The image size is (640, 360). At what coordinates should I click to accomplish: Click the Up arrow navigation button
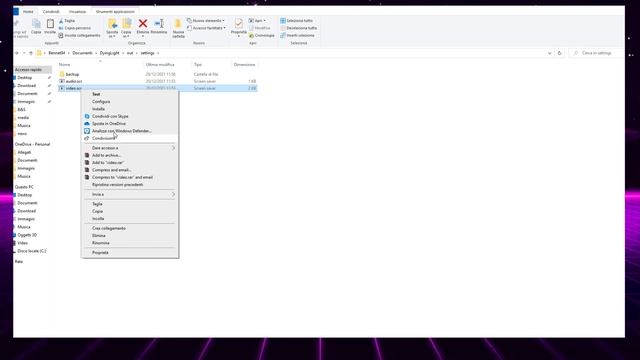(31, 53)
